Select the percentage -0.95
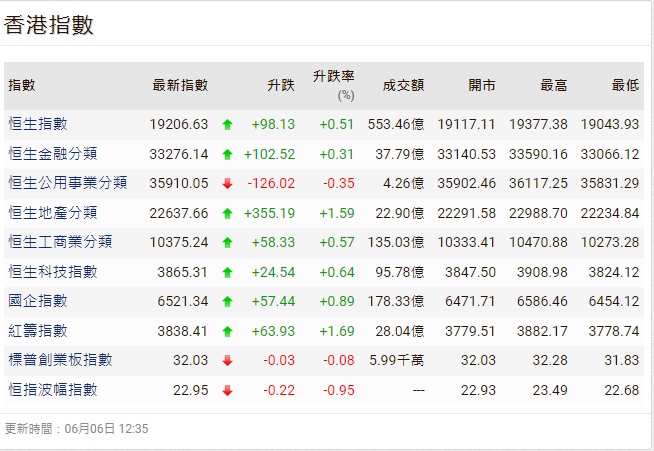Image resolution: width=654 pixels, height=451 pixels. pos(339,390)
